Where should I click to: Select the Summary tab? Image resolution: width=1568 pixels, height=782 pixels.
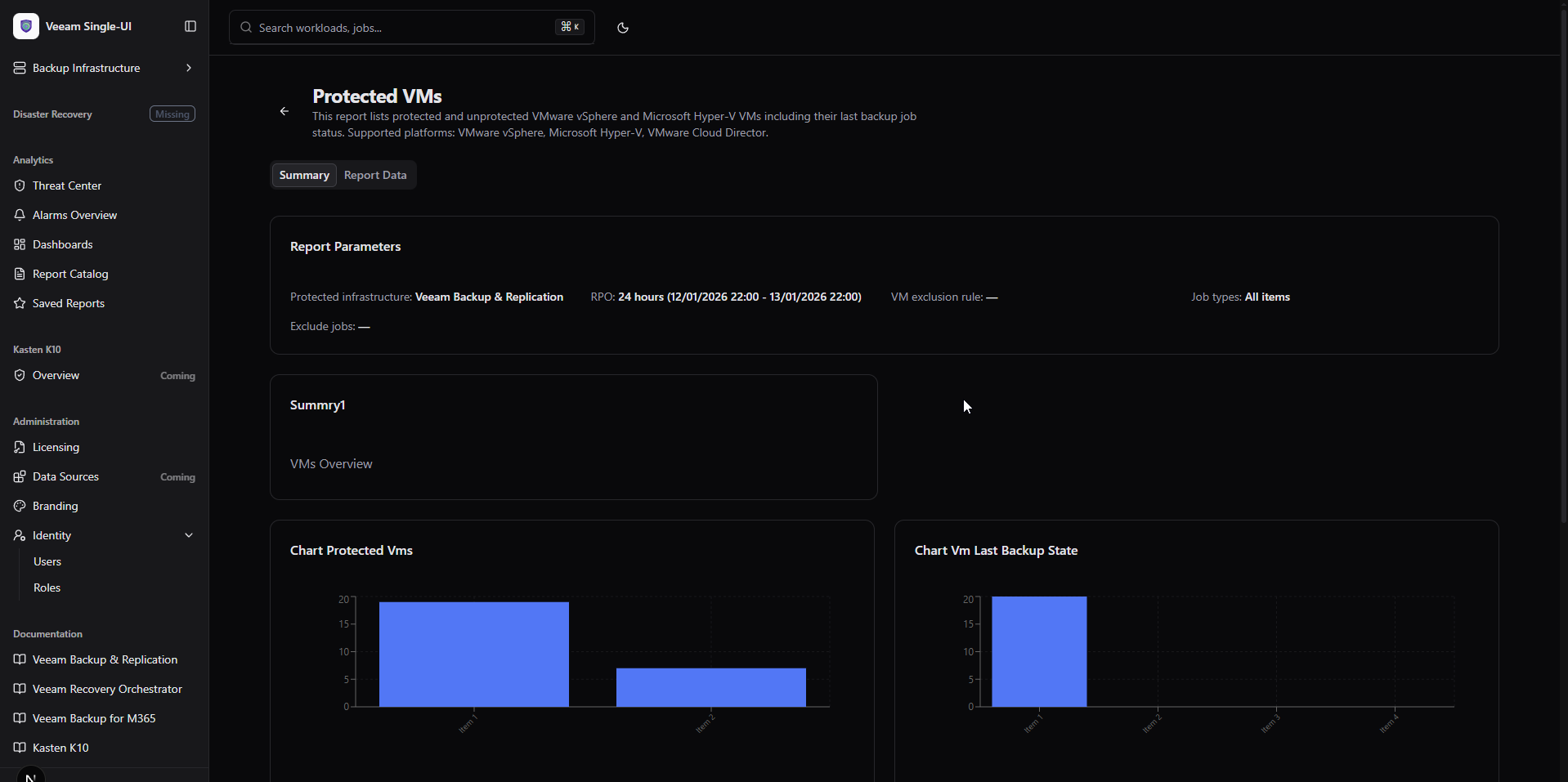point(303,174)
